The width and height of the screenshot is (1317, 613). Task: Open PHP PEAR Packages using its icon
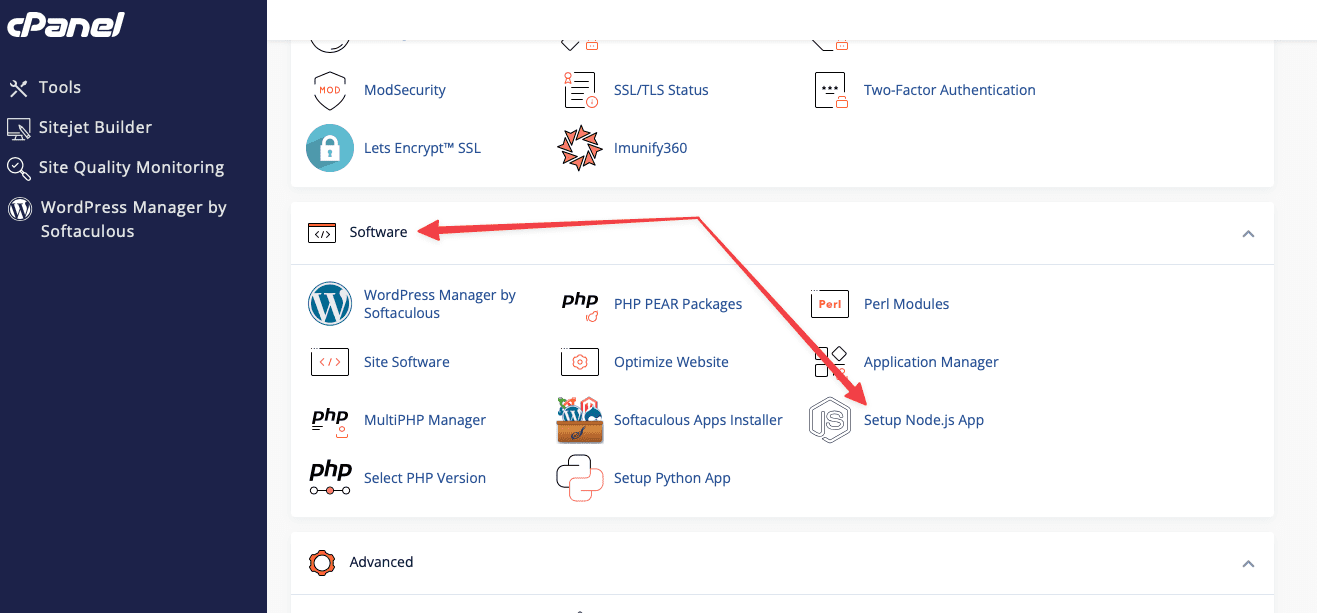click(x=580, y=303)
